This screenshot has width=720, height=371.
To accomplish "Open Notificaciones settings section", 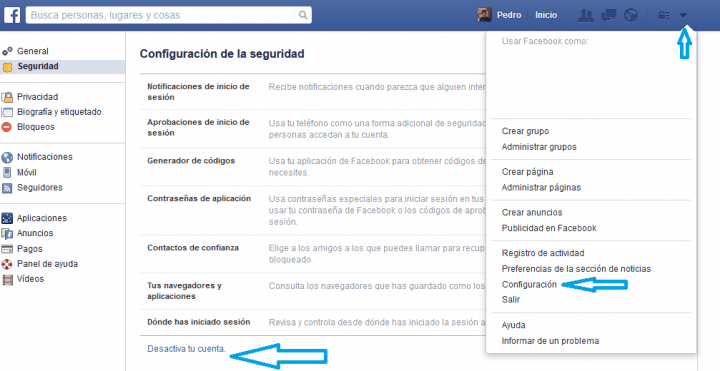I will click(x=45, y=157).
